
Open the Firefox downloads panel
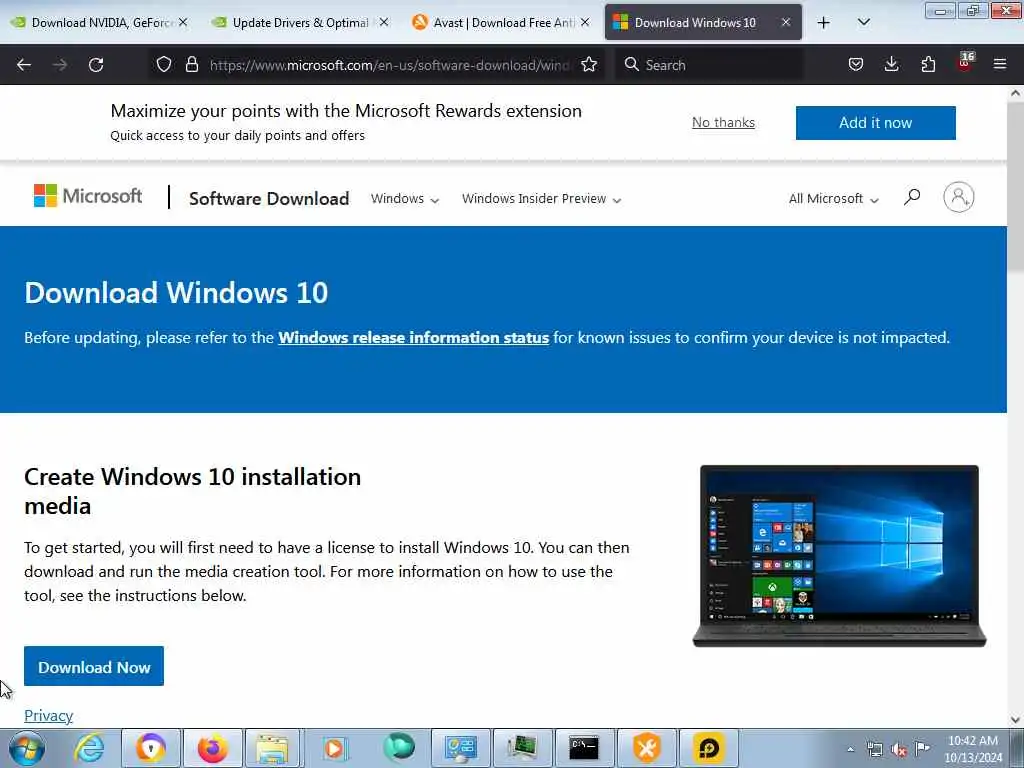pos(891,64)
